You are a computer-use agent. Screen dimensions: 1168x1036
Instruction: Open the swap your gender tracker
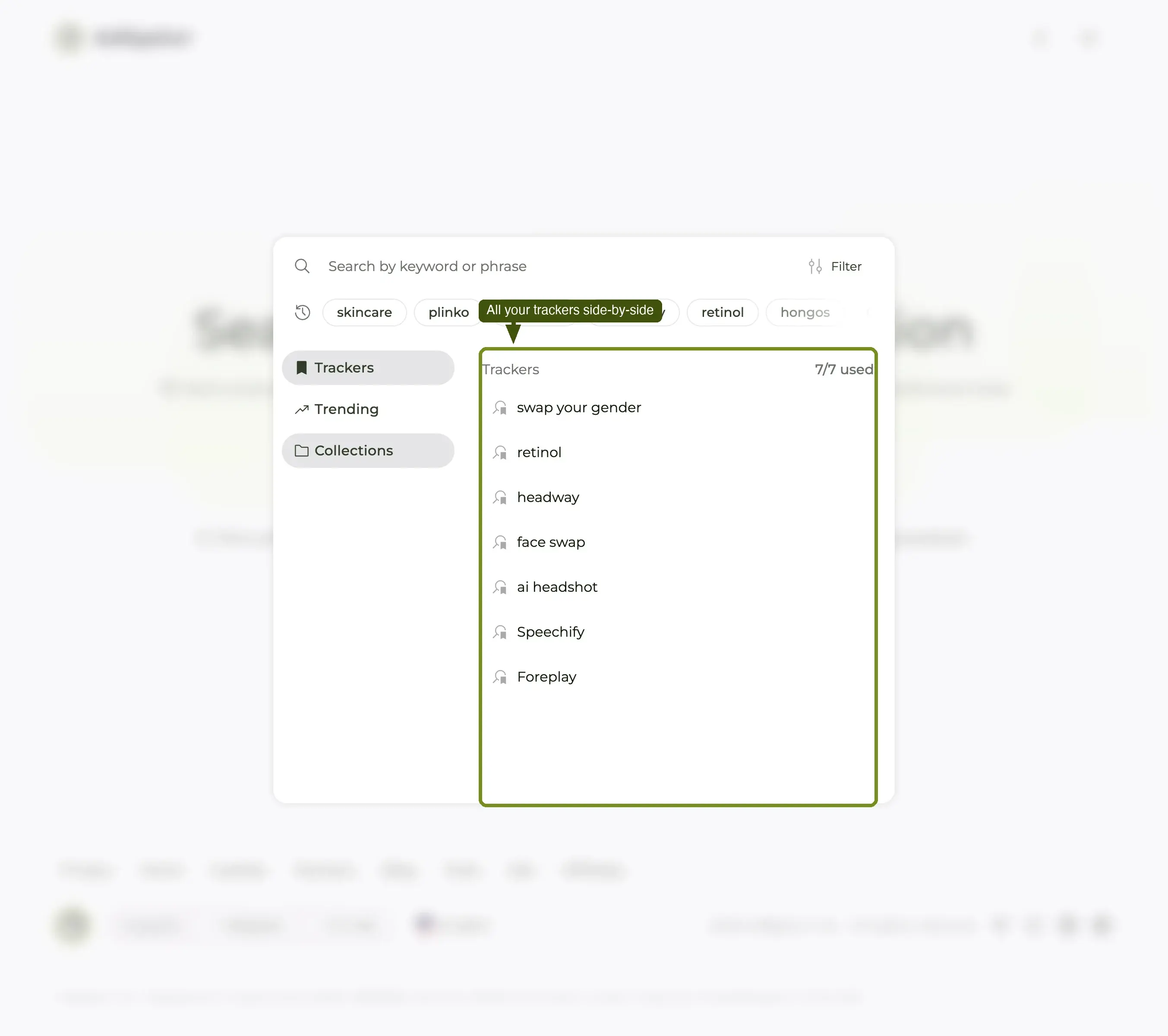pyautogui.click(x=678, y=407)
